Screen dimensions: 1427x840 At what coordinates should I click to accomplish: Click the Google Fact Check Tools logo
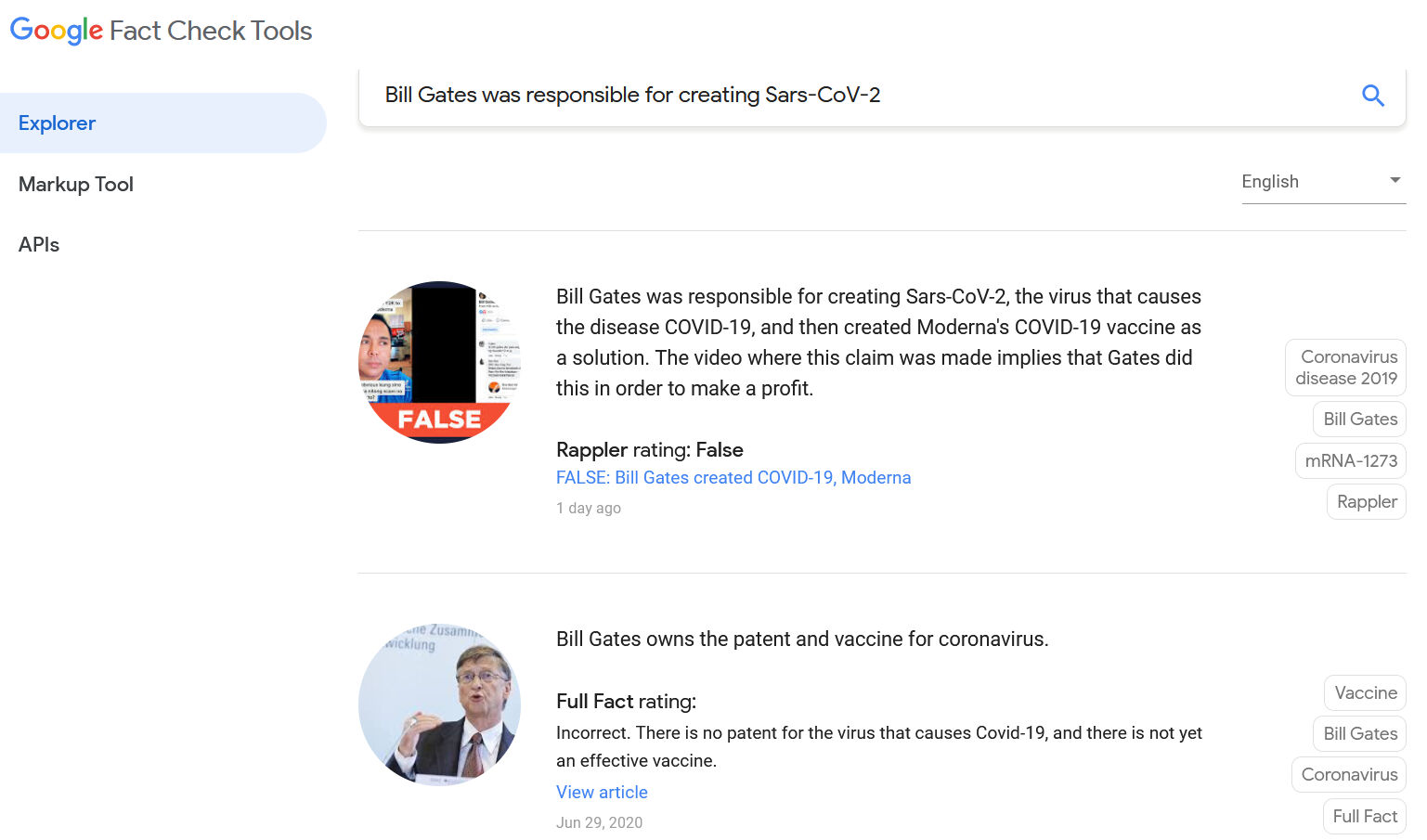[x=161, y=31]
